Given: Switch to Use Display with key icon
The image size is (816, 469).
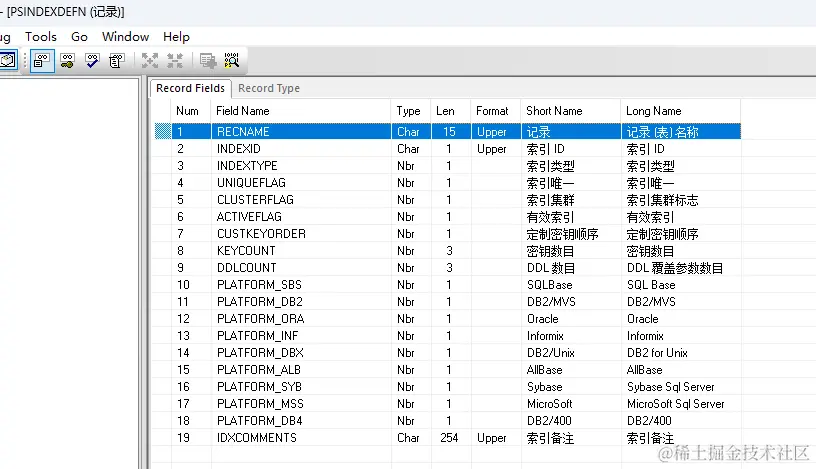Looking at the screenshot, I should [67, 61].
